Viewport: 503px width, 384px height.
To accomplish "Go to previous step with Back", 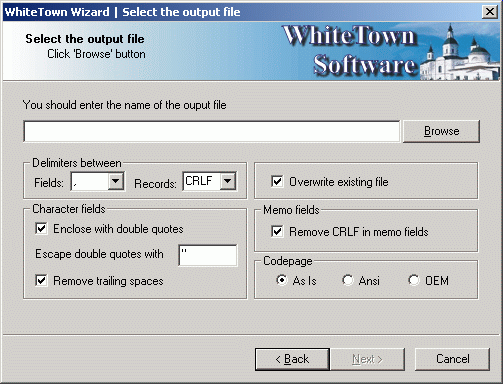I will pos(292,359).
